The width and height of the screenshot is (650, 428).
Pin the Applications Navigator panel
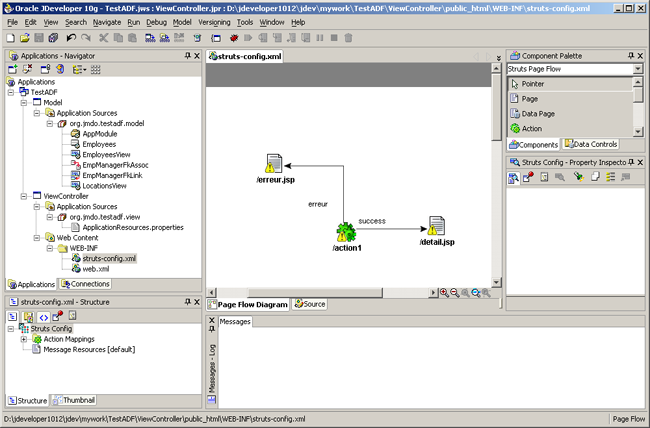[x=187, y=56]
